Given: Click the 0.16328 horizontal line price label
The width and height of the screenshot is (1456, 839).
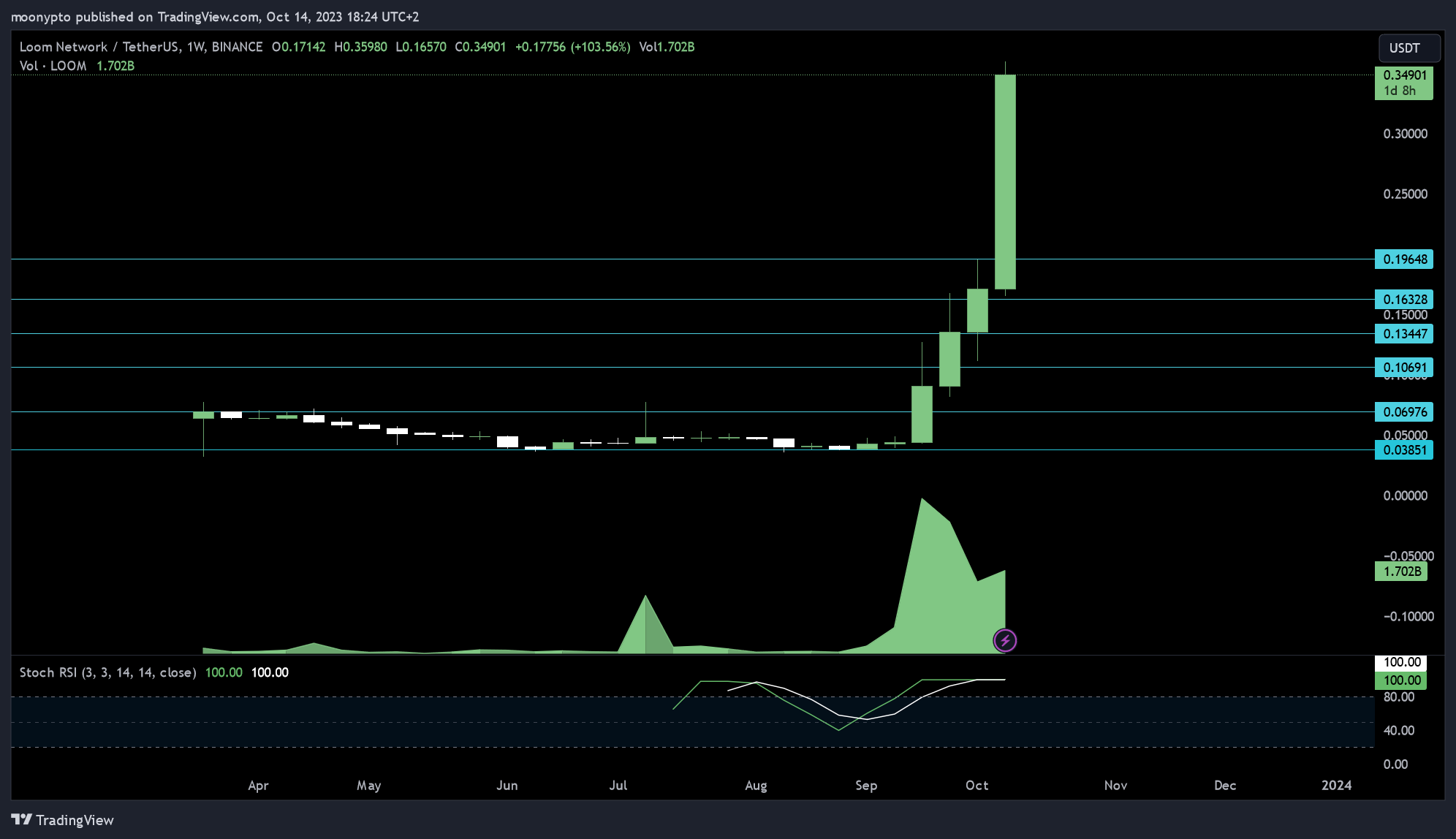Looking at the screenshot, I should click(x=1404, y=300).
